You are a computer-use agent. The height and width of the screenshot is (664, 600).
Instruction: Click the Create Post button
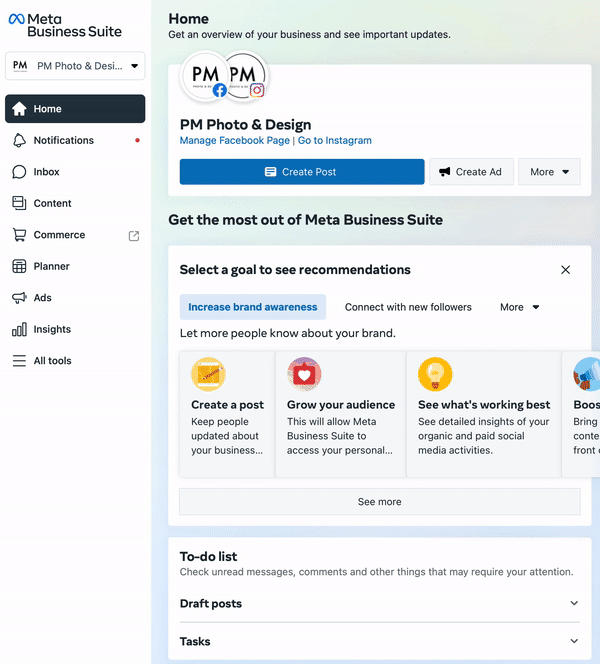click(x=302, y=172)
